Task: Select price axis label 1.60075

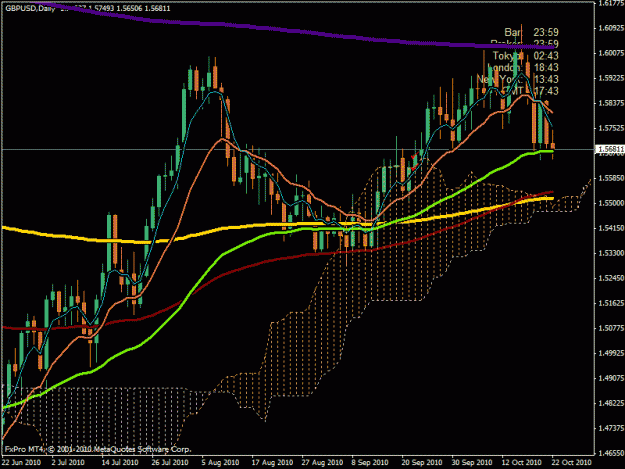Action: 611,53
